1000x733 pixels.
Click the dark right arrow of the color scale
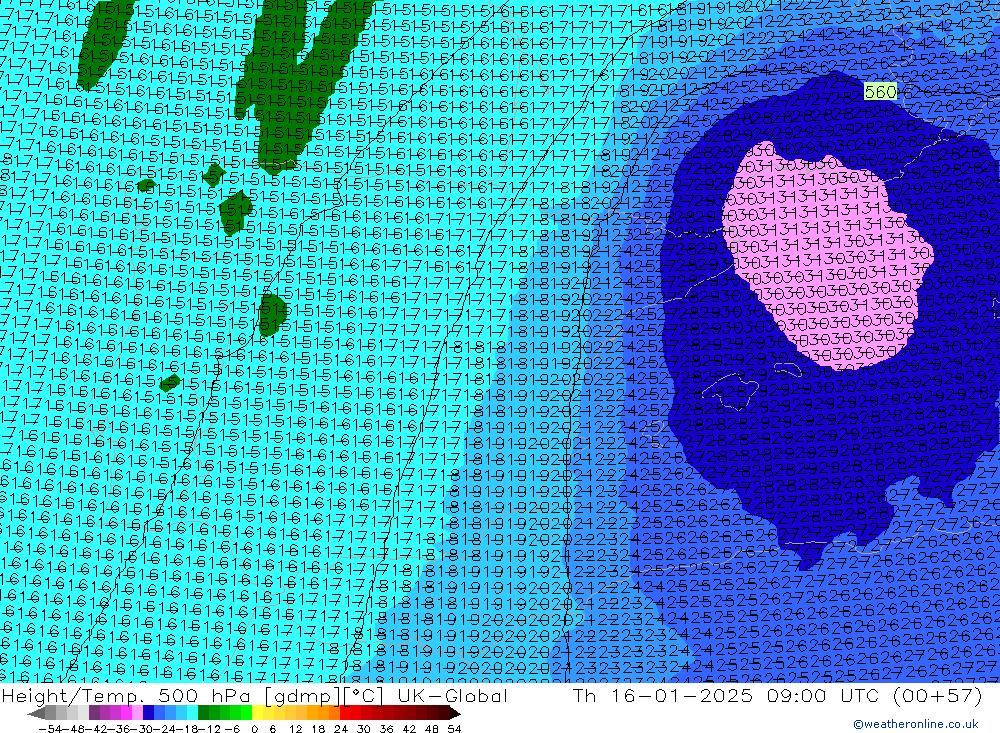pos(455,713)
